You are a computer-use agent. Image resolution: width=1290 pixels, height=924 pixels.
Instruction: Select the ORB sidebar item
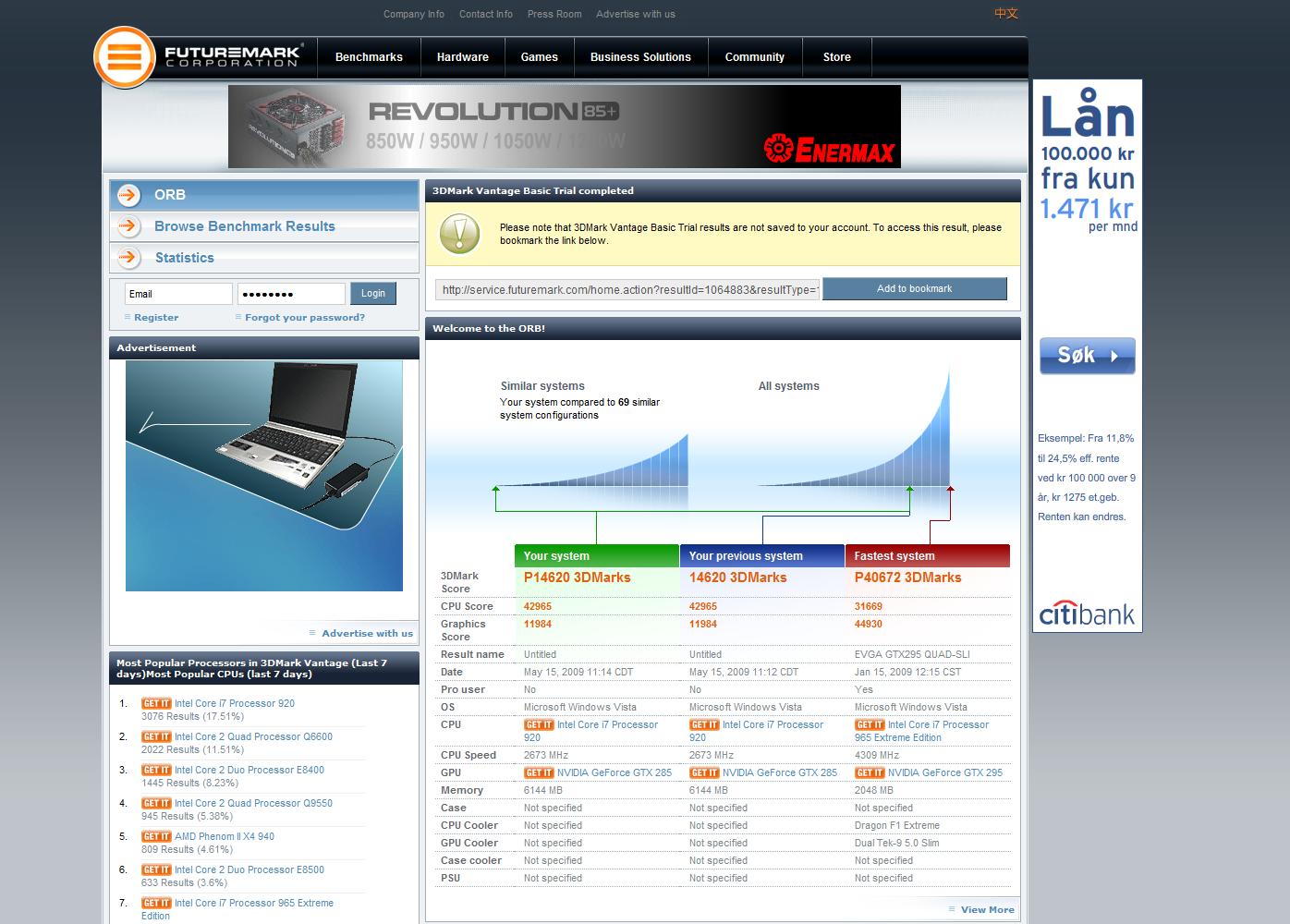264,195
